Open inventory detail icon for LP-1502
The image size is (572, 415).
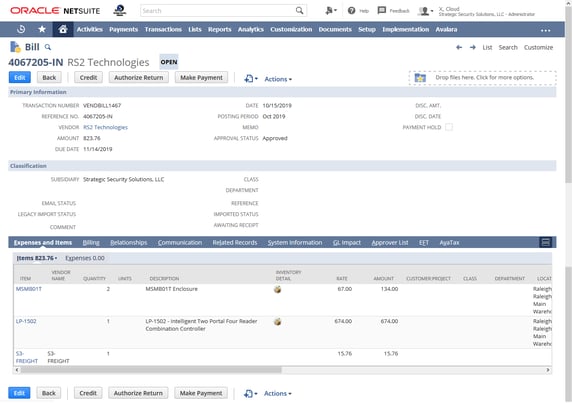[278, 322]
